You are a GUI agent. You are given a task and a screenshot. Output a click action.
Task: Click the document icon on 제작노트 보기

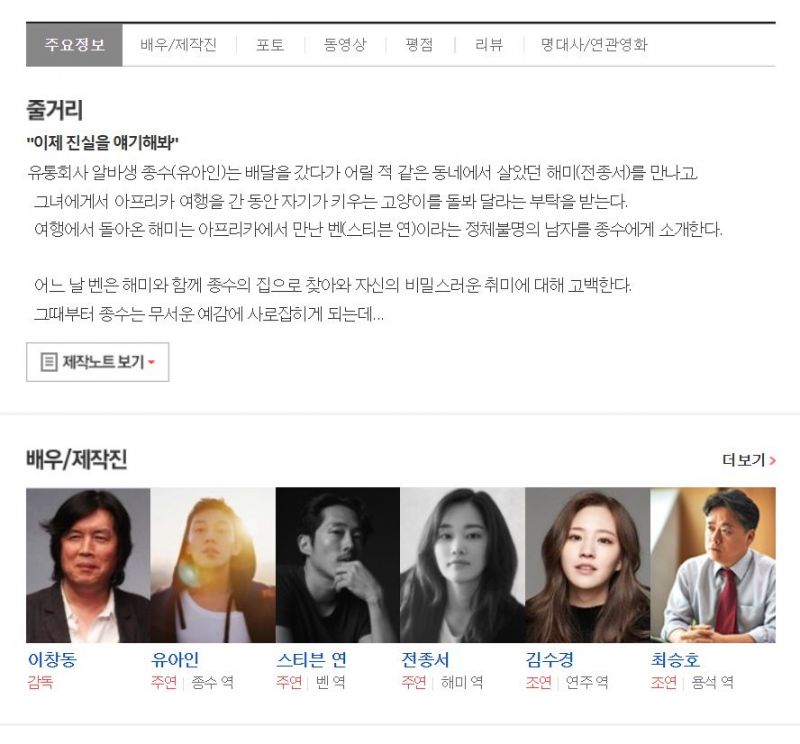coord(49,362)
